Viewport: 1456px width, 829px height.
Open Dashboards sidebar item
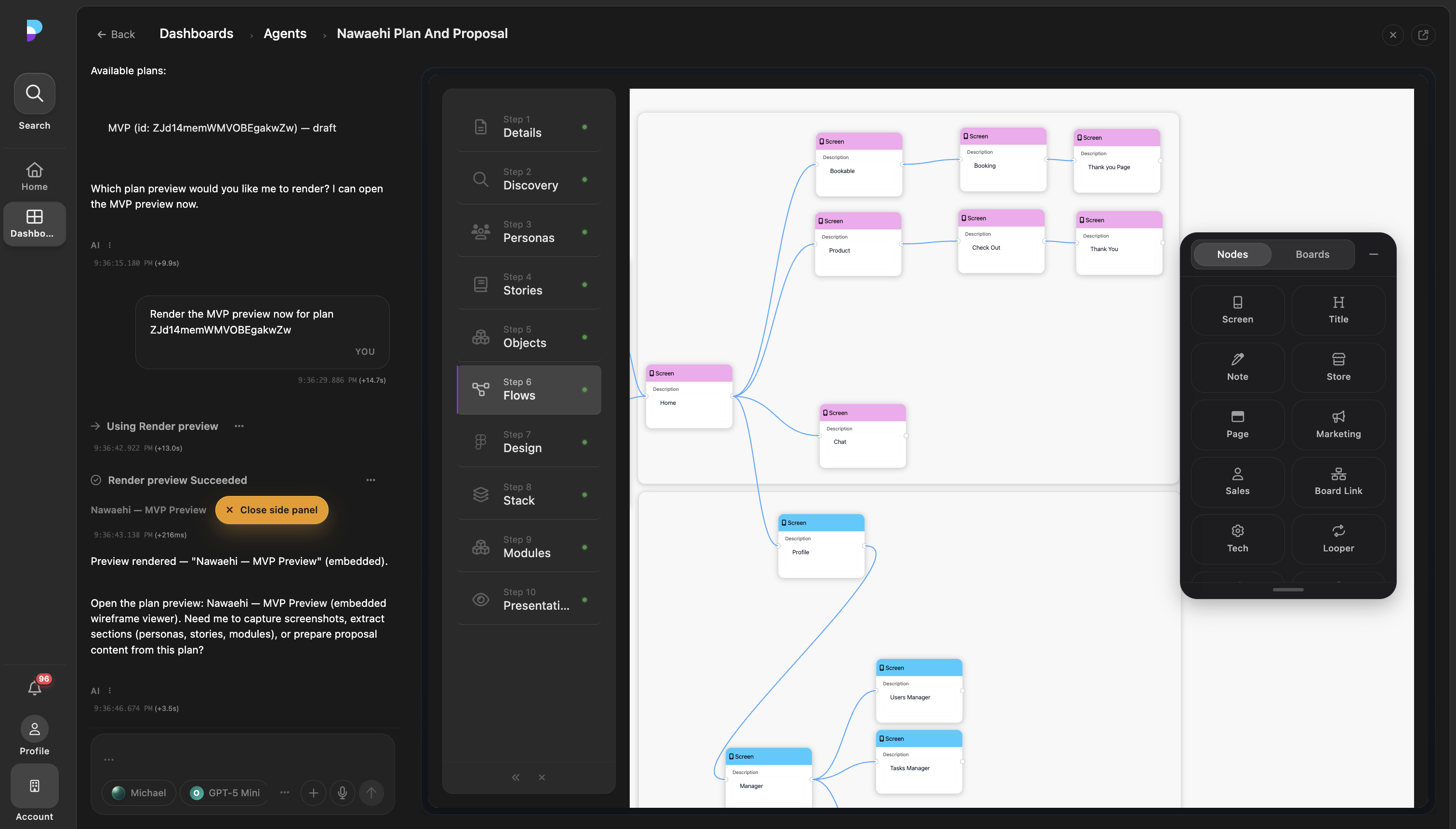[34, 223]
